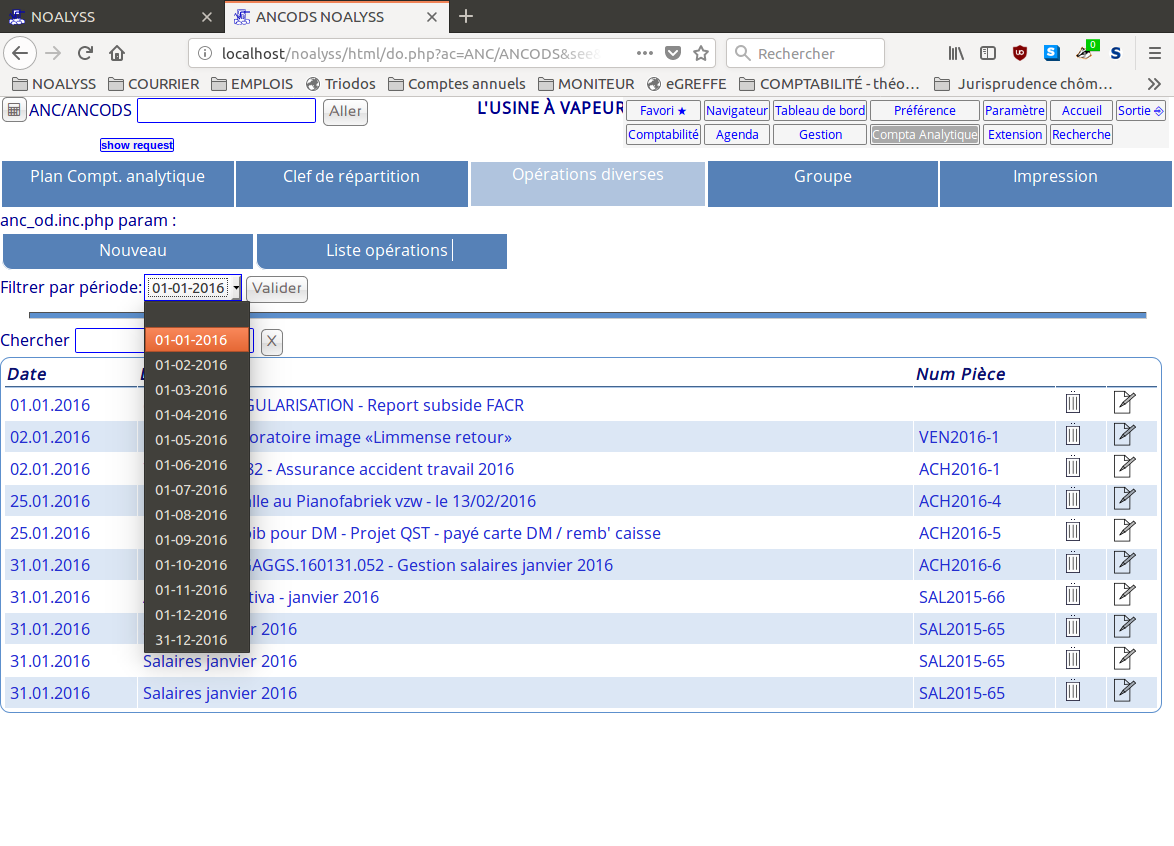
Task: Reload the page with browser refresh icon
Action: (86, 53)
